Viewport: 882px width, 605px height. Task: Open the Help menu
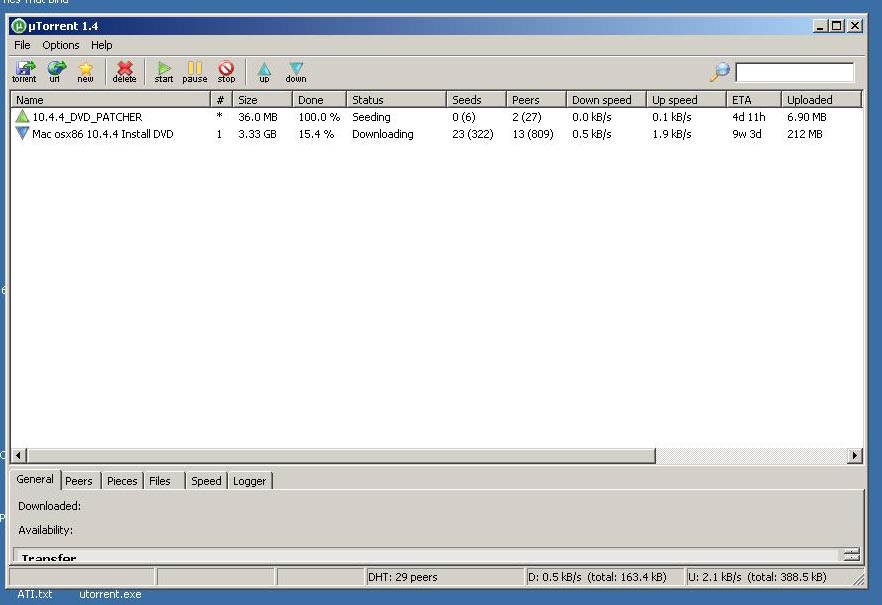(x=102, y=45)
